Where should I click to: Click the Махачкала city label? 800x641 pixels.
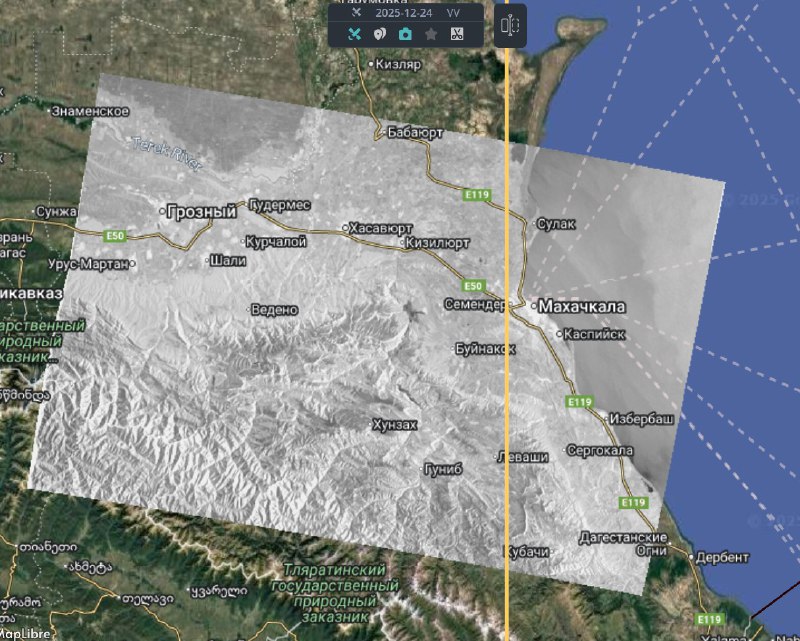point(581,307)
